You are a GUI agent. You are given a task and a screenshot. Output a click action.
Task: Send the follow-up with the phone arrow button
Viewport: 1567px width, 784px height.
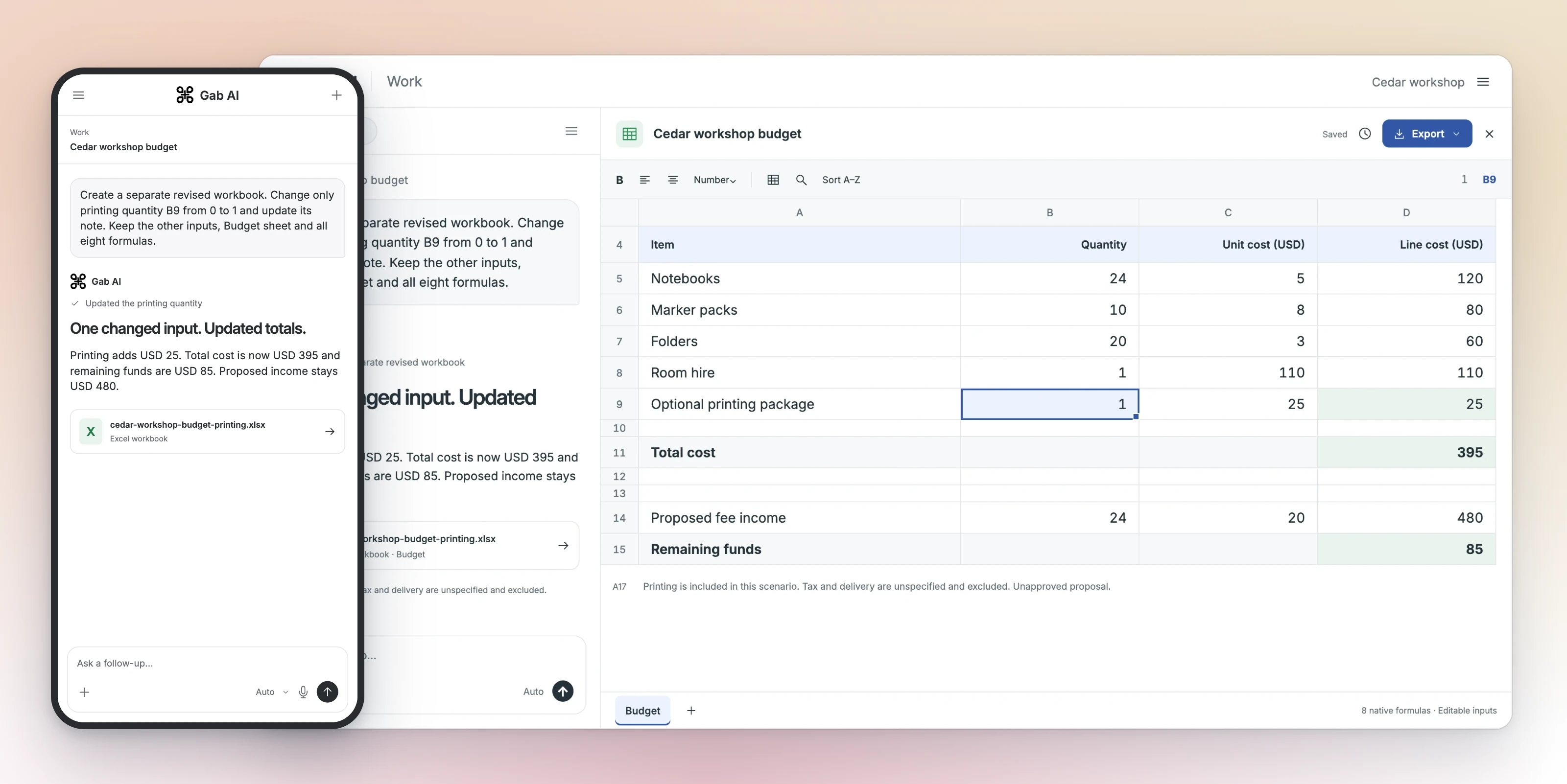pos(327,692)
